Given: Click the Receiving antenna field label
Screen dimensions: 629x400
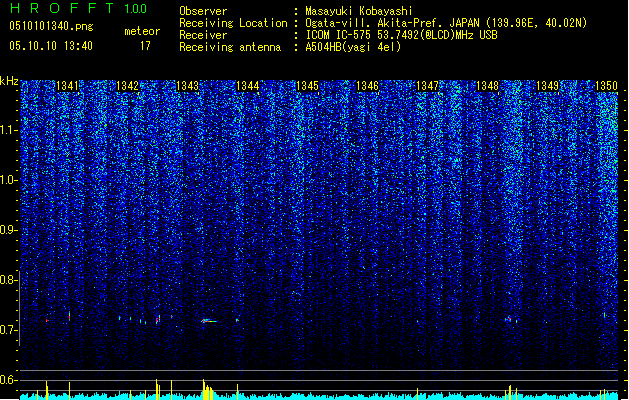Looking at the screenshot, I should pyautogui.click(x=230, y=47).
